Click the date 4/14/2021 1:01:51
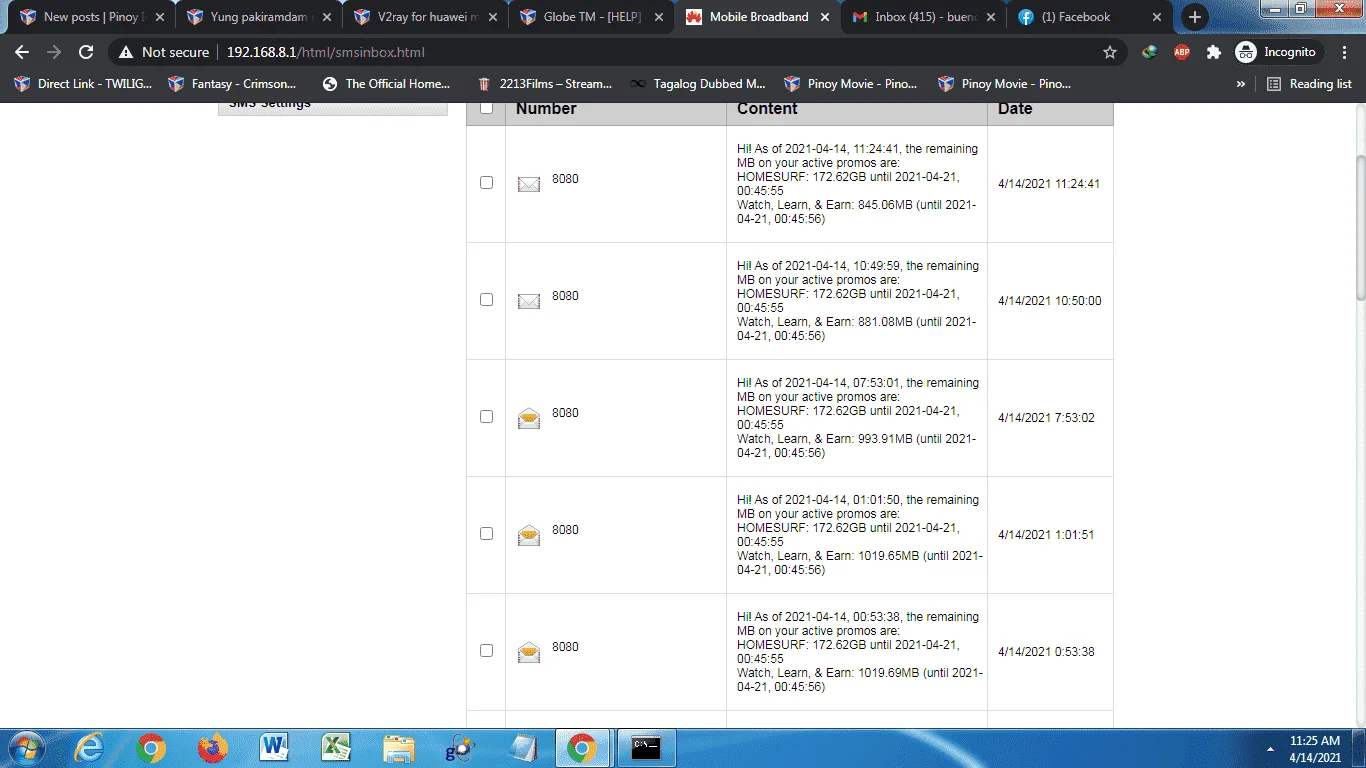This screenshot has height=768, width=1366. tap(1046, 535)
